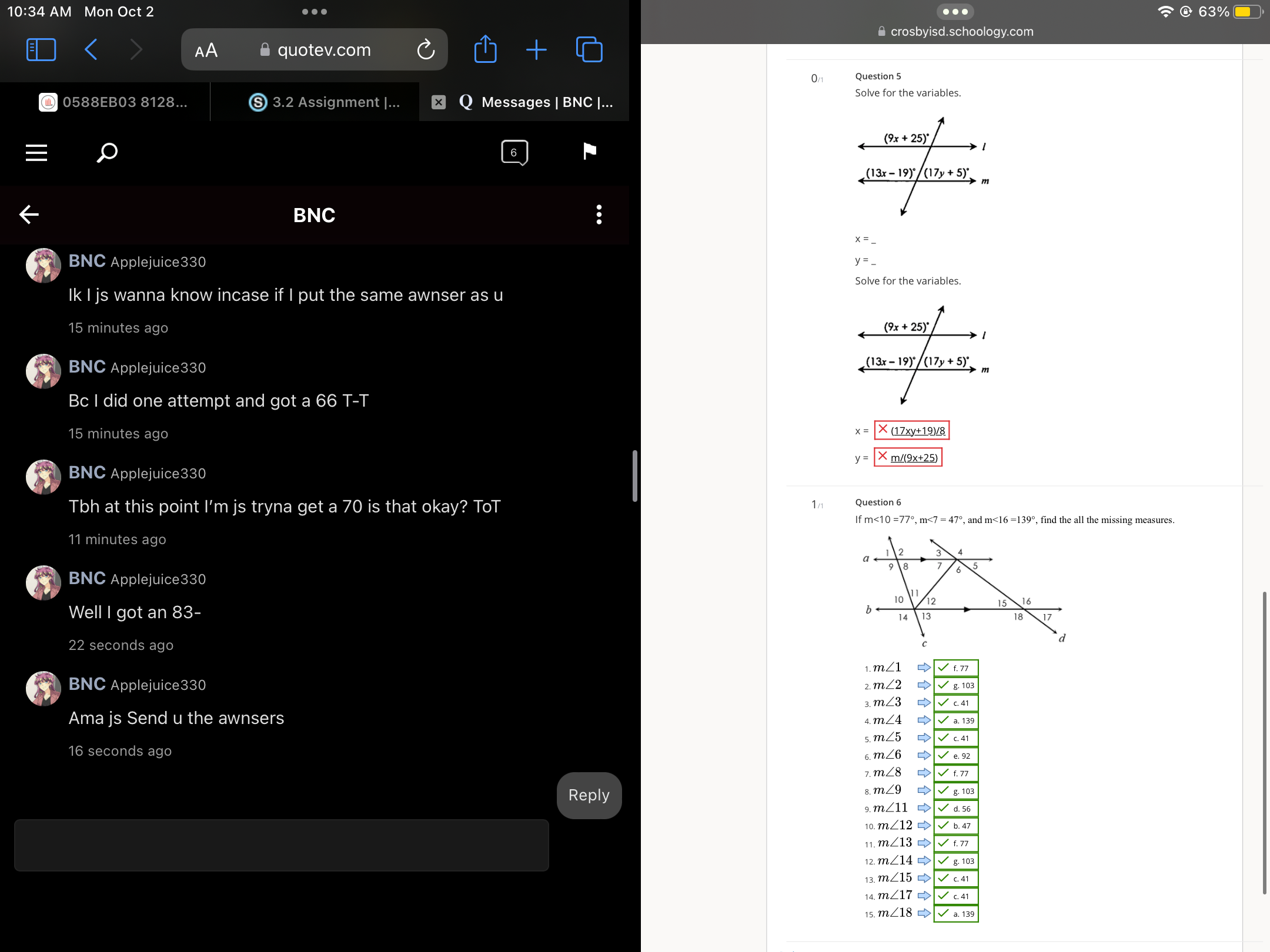The width and height of the screenshot is (1270, 952).
Task: Open the Quotev hamburger menu
Action: (36, 153)
